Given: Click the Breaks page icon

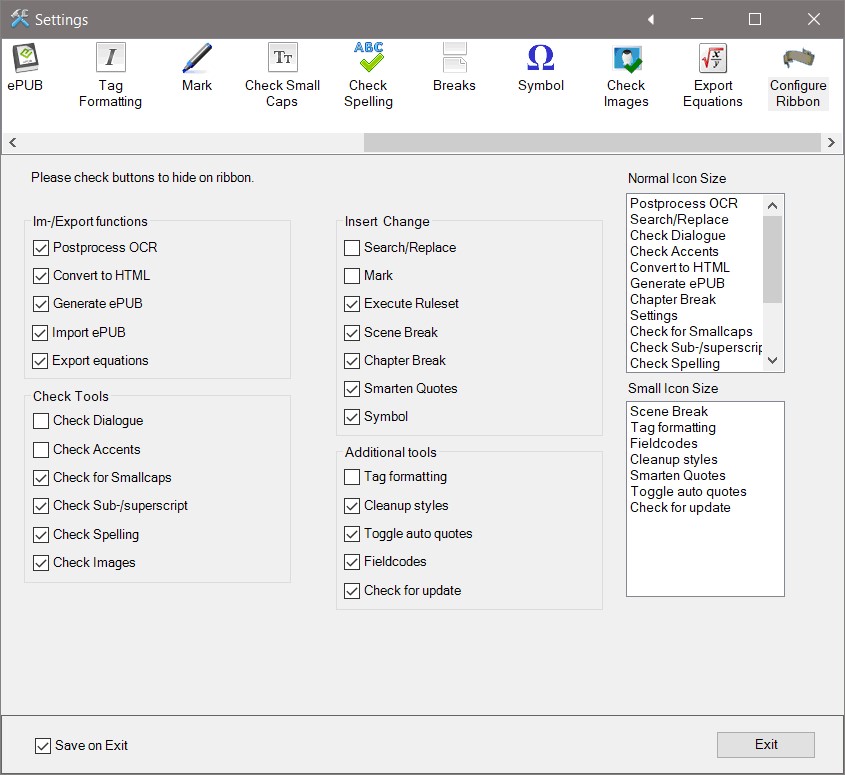Looking at the screenshot, I should coord(454,57).
